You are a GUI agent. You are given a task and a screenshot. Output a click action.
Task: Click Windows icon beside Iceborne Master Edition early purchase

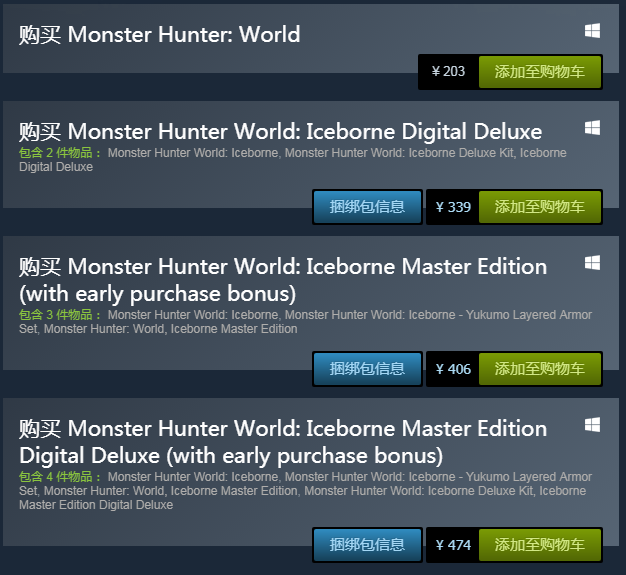click(592, 263)
